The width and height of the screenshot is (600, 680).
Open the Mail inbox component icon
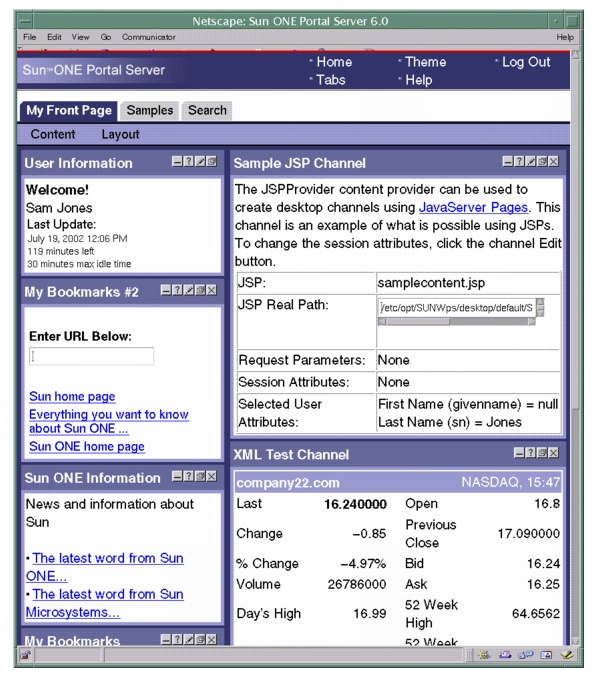tap(505, 655)
